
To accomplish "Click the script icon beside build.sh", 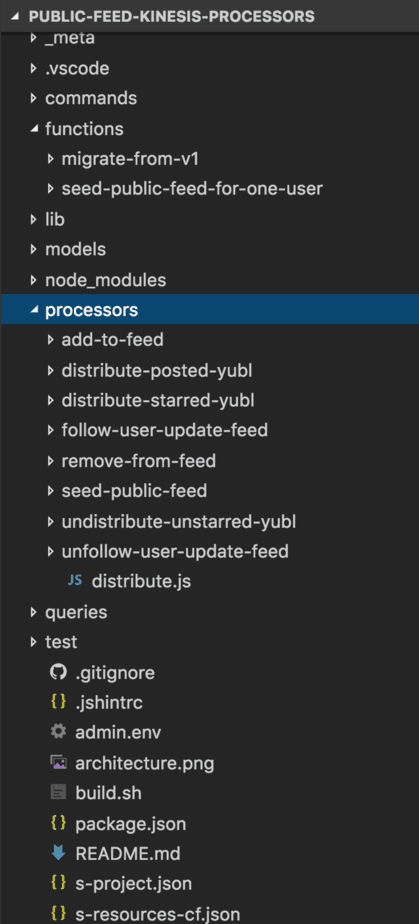I will point(58,793).
